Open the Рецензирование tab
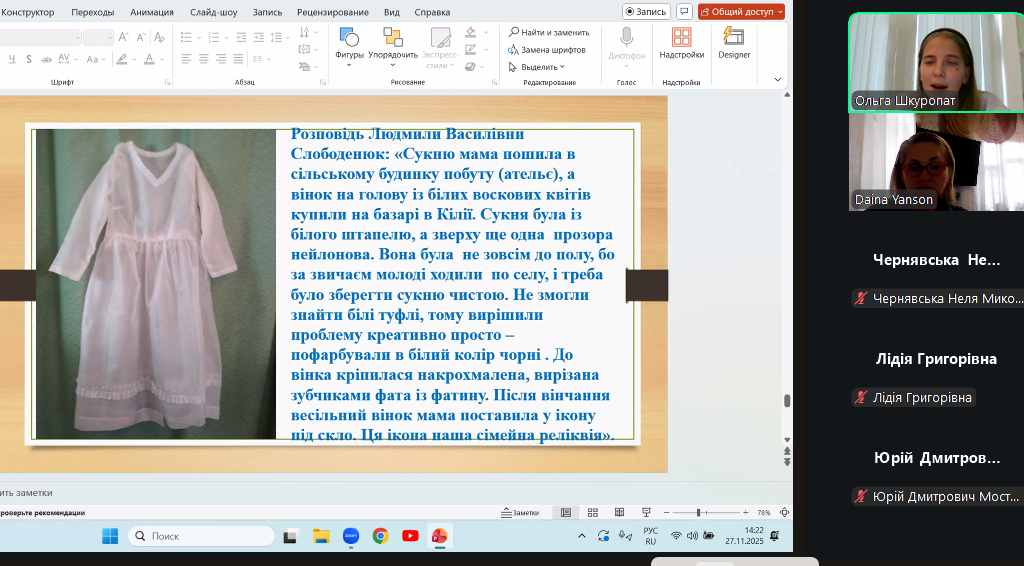This screenshot has width=1024, height=566. [329, 12]
